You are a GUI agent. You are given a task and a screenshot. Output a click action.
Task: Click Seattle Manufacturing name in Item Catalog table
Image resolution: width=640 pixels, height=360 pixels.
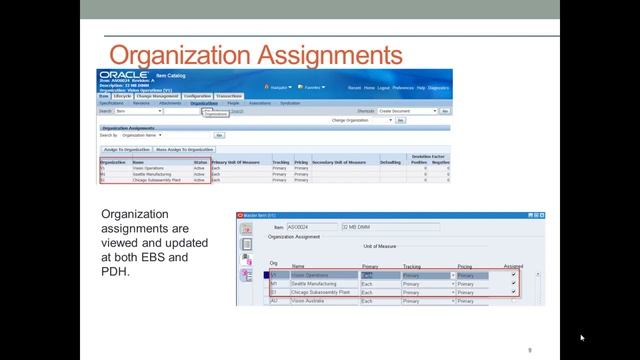tap(151, 174)
